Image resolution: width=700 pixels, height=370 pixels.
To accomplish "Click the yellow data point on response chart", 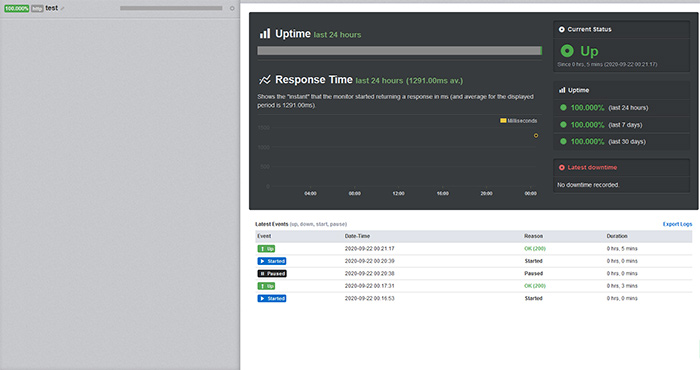I will click(x=536, y=135).
